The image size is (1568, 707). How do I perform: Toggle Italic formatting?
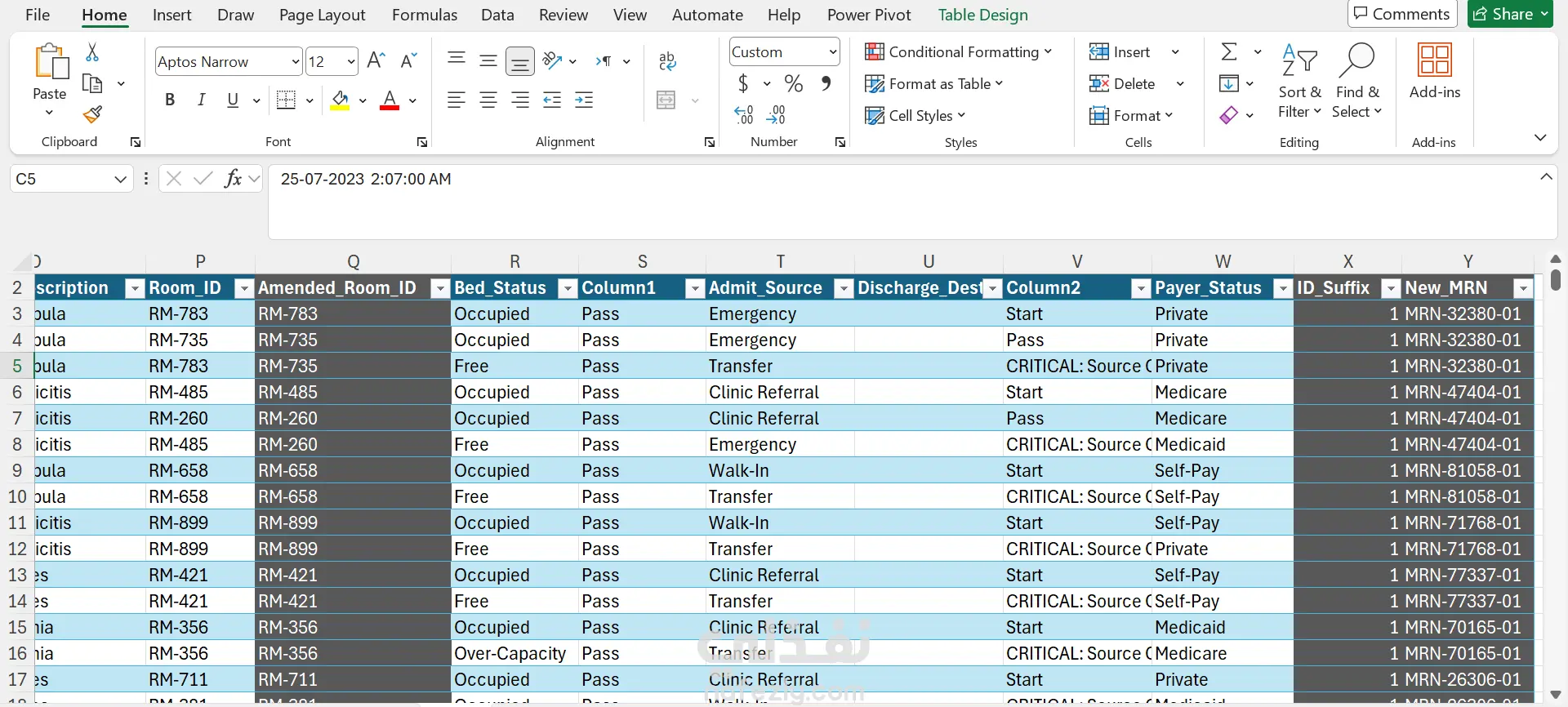tap(201, 100)
